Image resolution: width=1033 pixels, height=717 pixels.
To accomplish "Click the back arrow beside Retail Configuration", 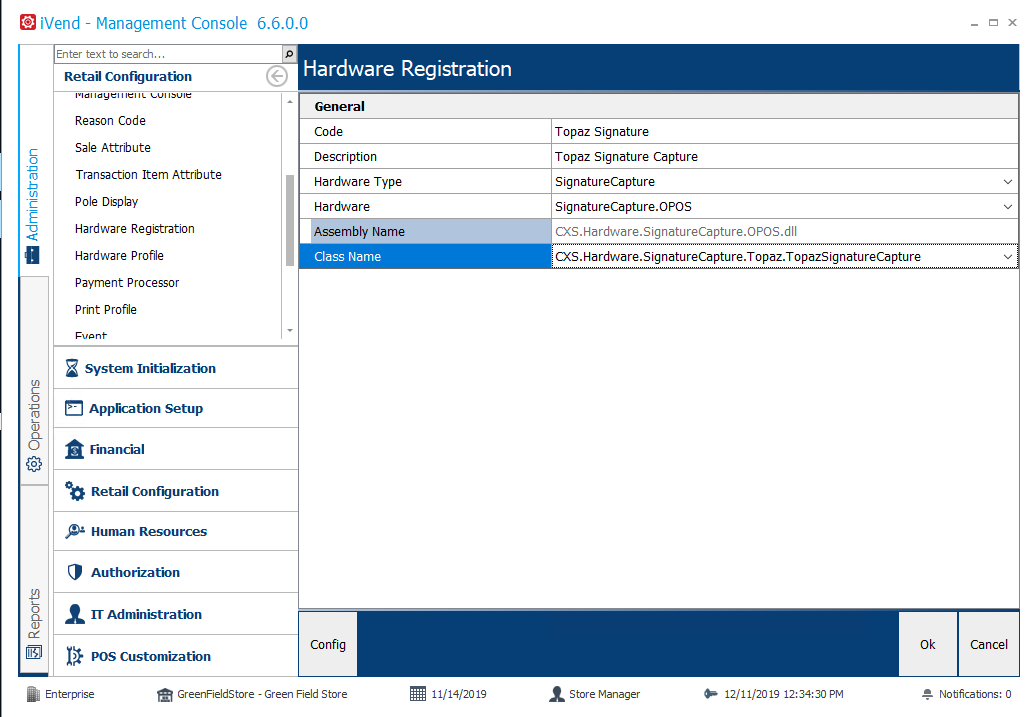I will click(277, 76).
